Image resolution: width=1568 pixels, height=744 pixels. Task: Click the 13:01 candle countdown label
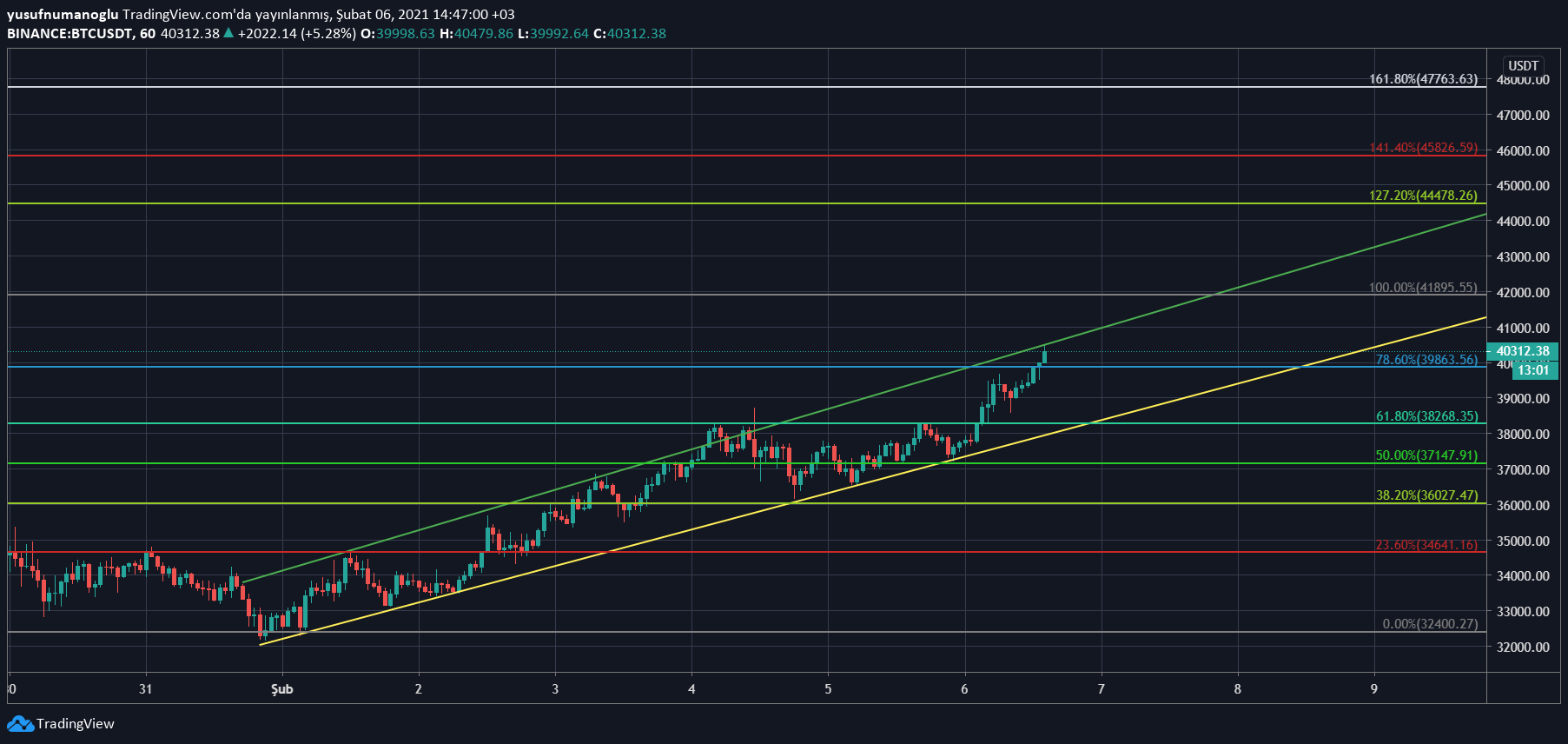[1533, 370]
